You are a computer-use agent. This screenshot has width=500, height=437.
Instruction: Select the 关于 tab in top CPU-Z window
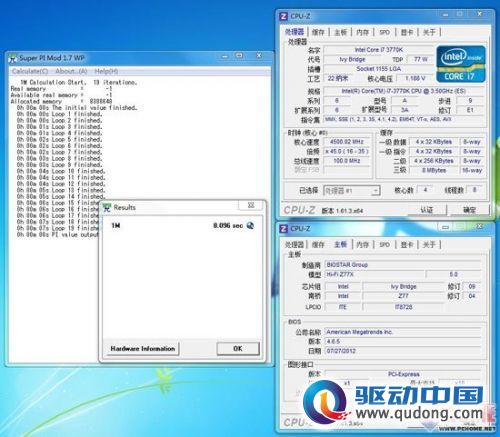[x=429, y=32]
